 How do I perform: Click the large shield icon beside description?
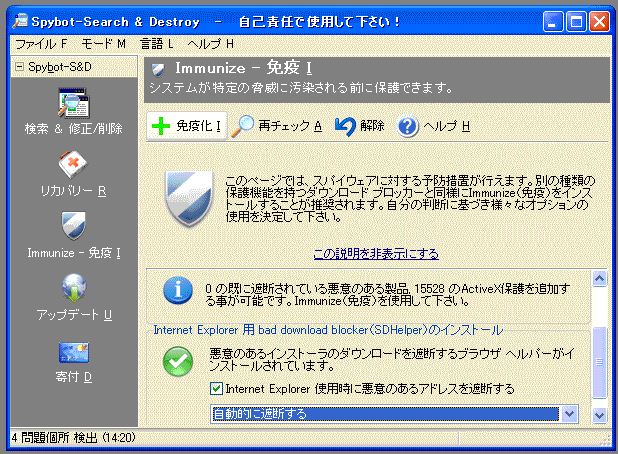coord(189,199)
